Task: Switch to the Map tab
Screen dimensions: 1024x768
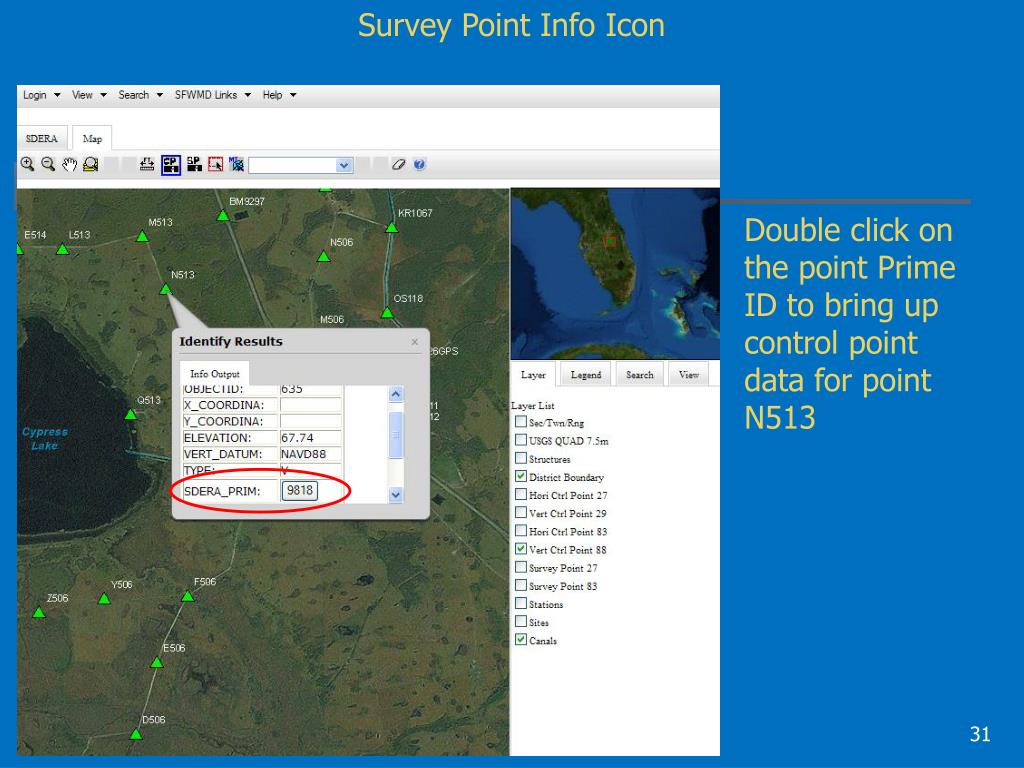Action: [x=92, y=138]
